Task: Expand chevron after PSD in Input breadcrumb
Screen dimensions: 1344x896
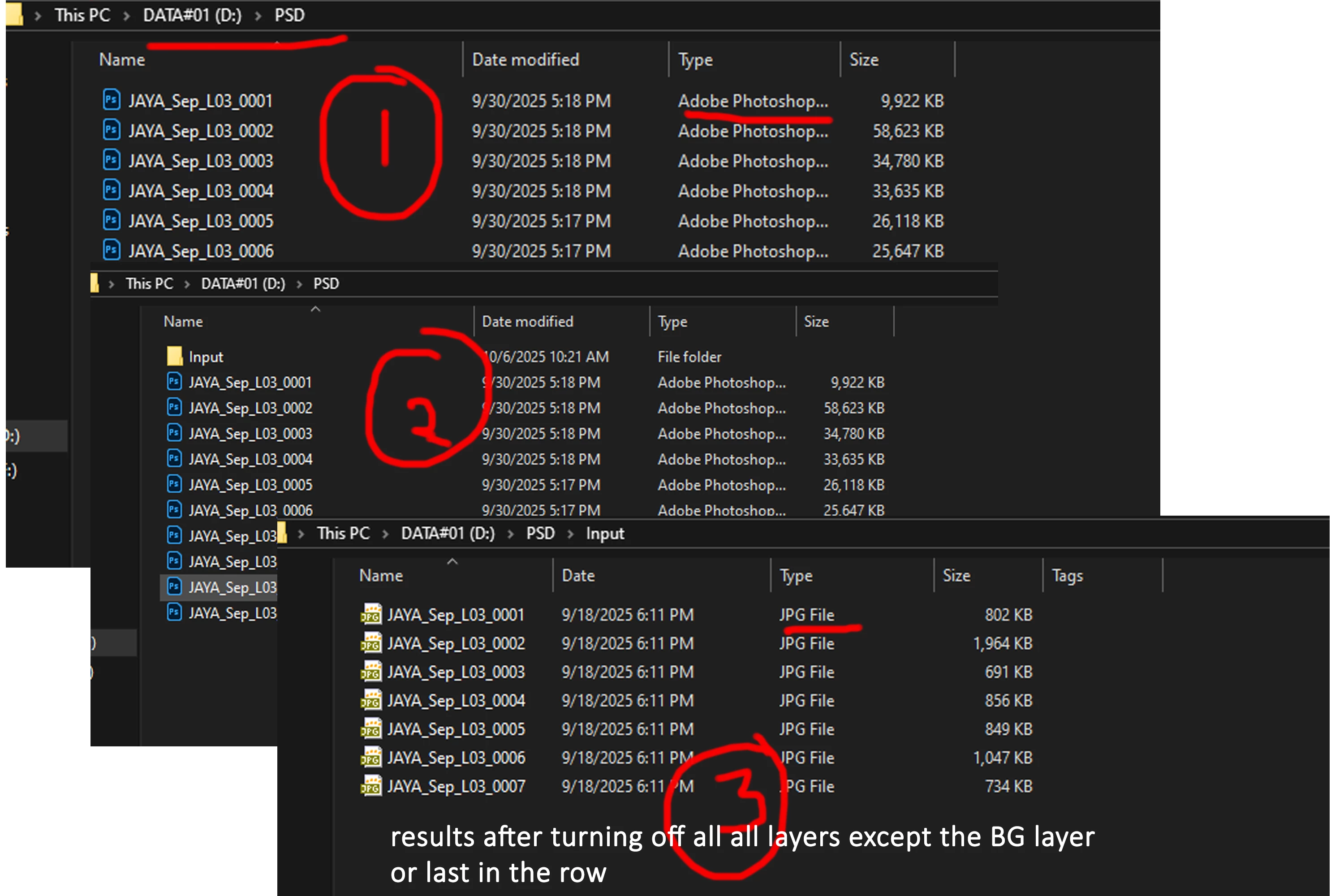Action: tap(570, 534)
